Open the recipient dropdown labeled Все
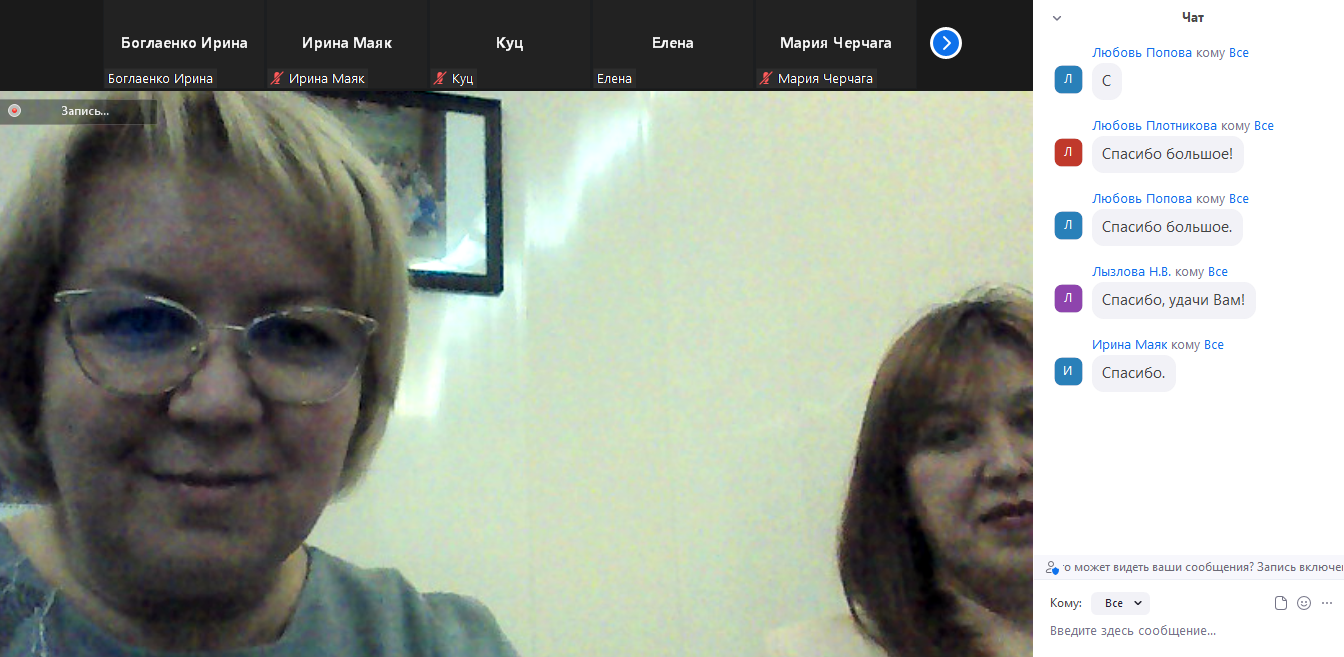Screen dimensions: 1344x657 (x=1121, y=603)
